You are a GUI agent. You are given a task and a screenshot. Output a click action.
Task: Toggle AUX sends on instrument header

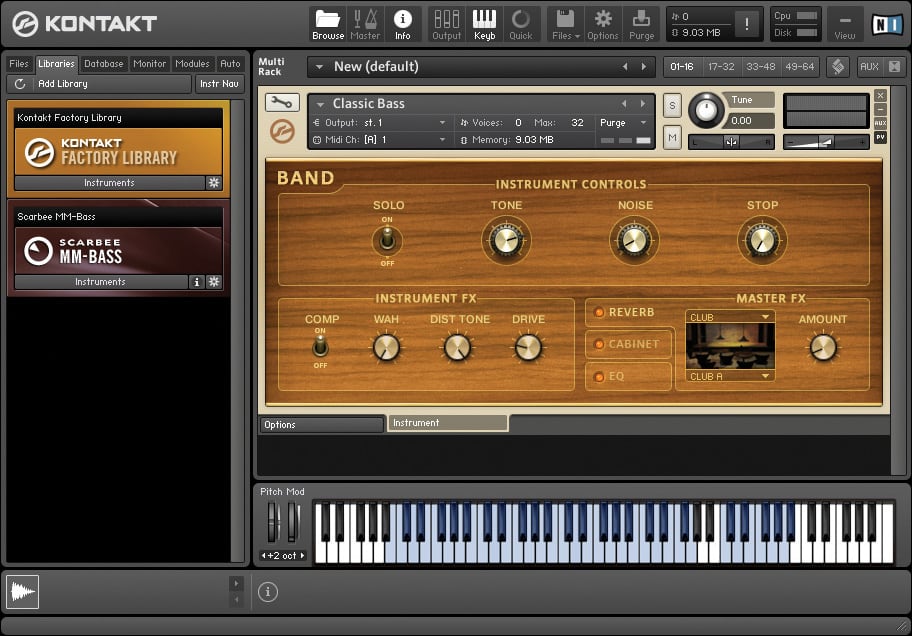pyautogui.click(x=881, y=123)
